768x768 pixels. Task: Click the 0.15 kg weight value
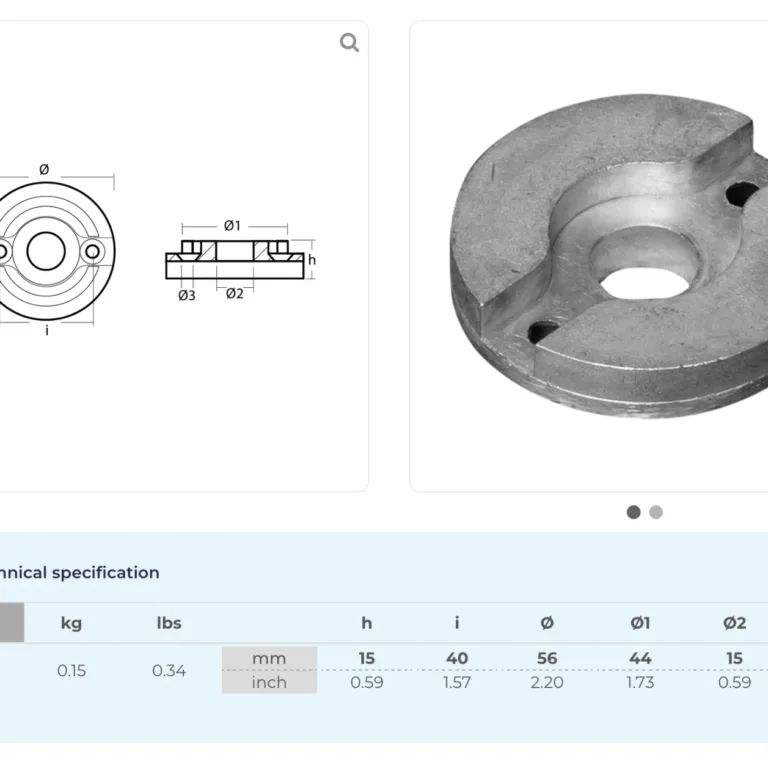click(71, 670)
